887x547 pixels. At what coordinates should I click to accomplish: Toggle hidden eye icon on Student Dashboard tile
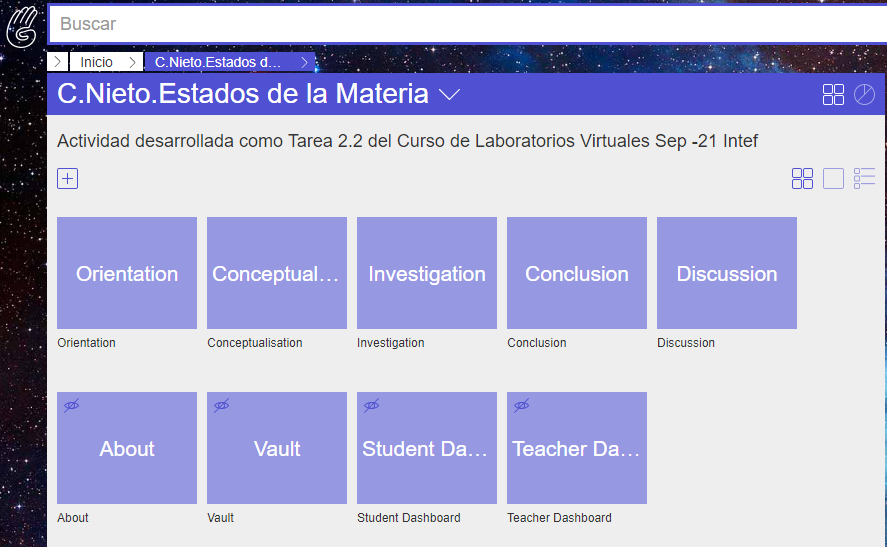(x=372, y=406)
